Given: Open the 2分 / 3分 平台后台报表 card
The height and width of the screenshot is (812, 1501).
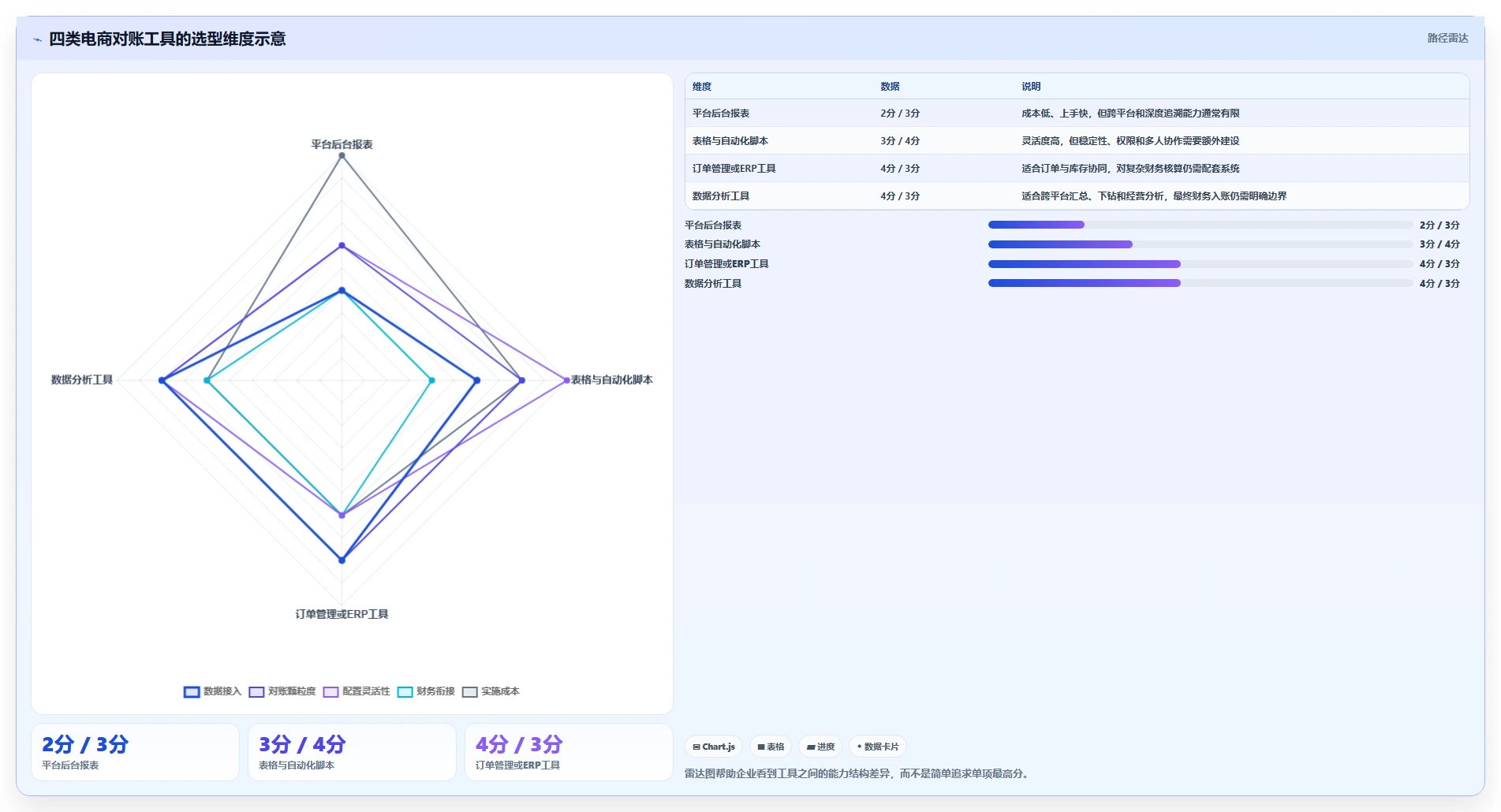Looking at the screenshot, I should (135, 752).
